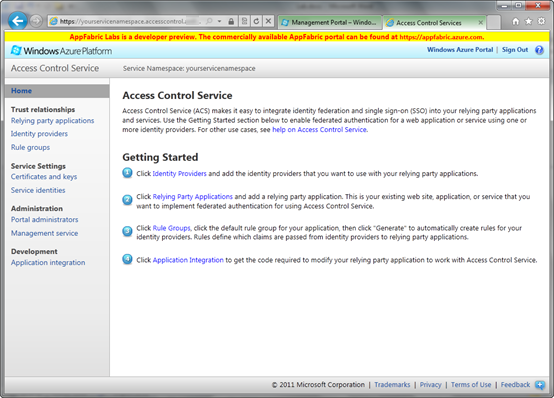This screenshot has height=398, width=554.
Task: Open a new blank browser tab
Action: point(494,23)
